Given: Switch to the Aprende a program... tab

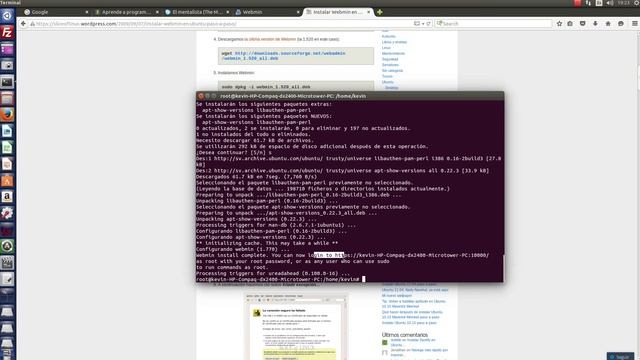Looking at the screenshot, I should click(127, 12).
